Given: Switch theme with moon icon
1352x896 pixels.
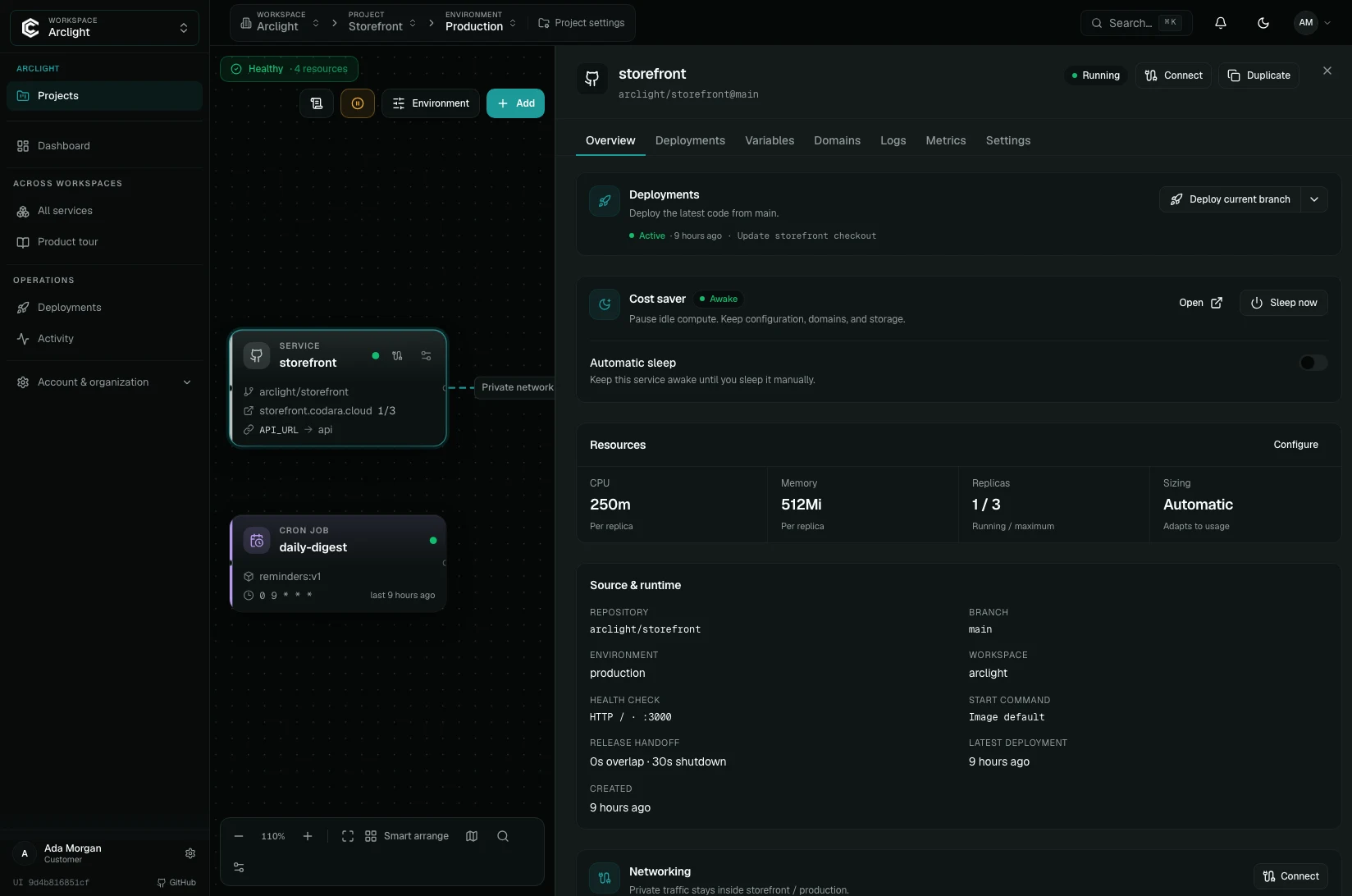Looking at the screenshot, I should point(1263,23).
